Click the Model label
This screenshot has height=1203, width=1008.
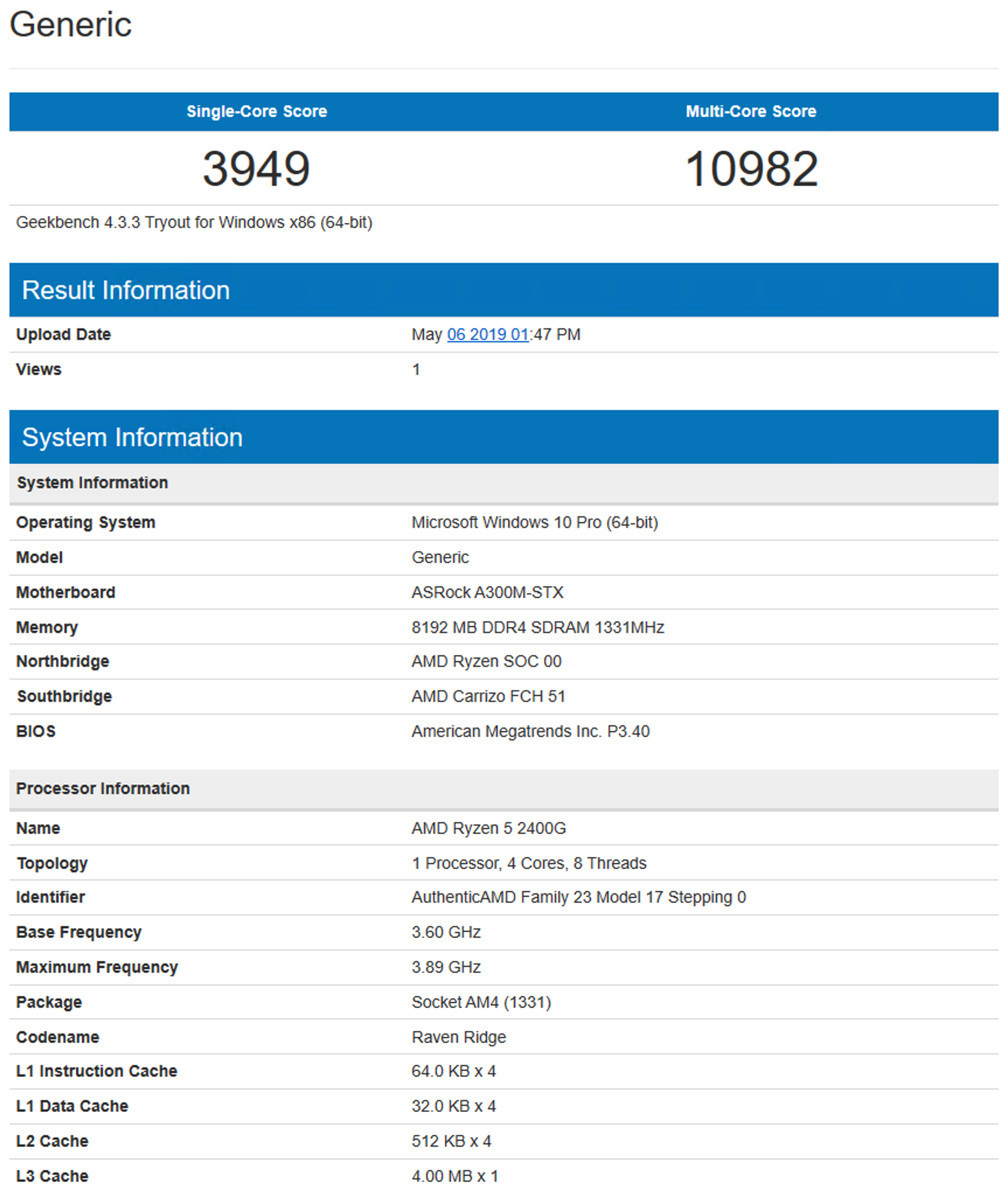pyautogui.click(x=39, y=558)
